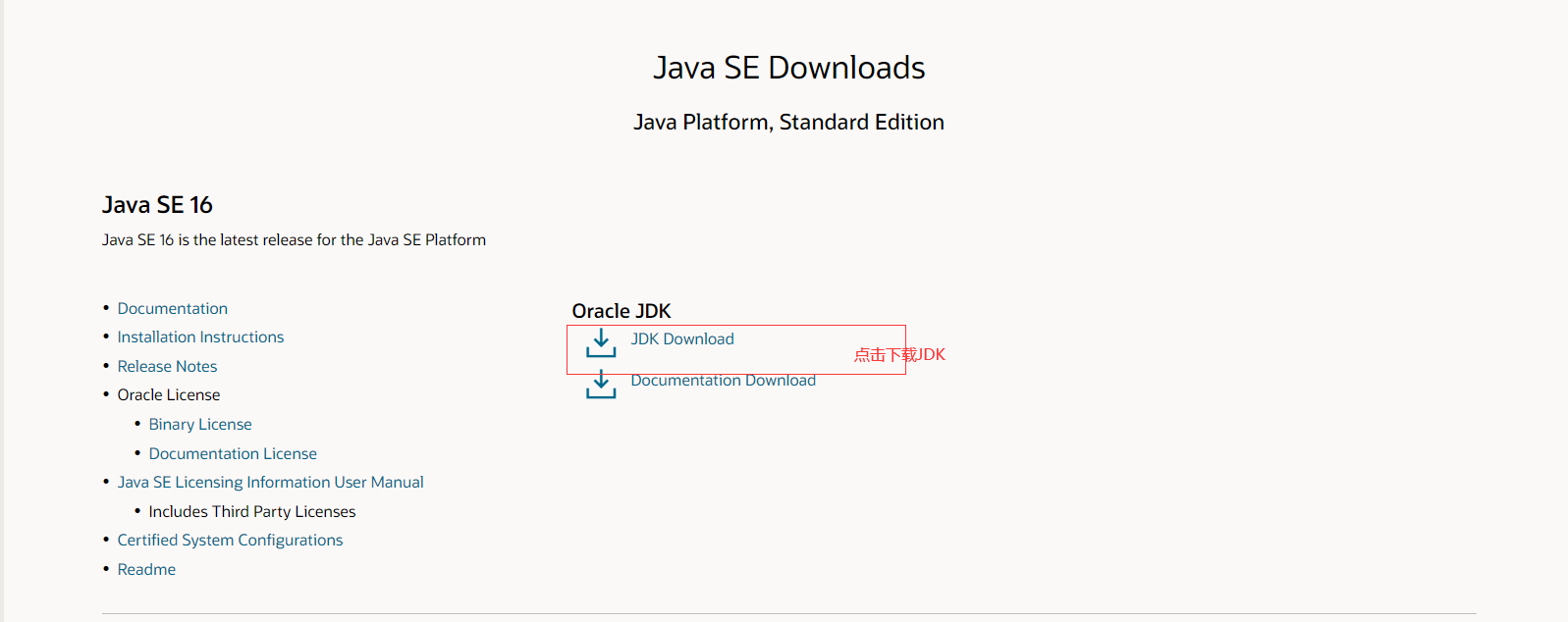Screen dimensions: 1568x622
Task: Click the latest release description sentence
Action: tap(294, 239)
